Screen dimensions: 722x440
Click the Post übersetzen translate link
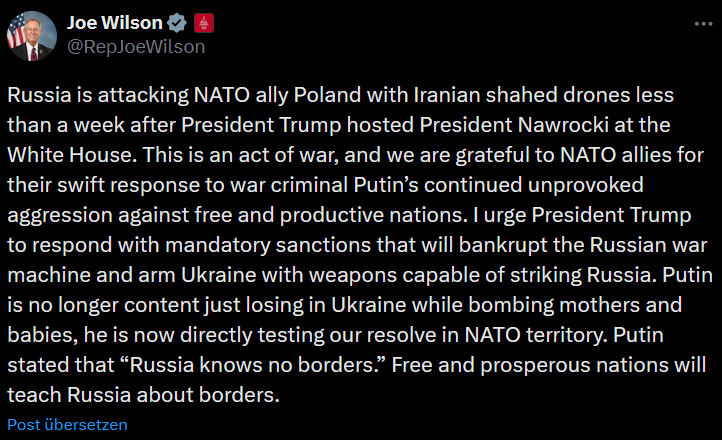coord(67,424)
